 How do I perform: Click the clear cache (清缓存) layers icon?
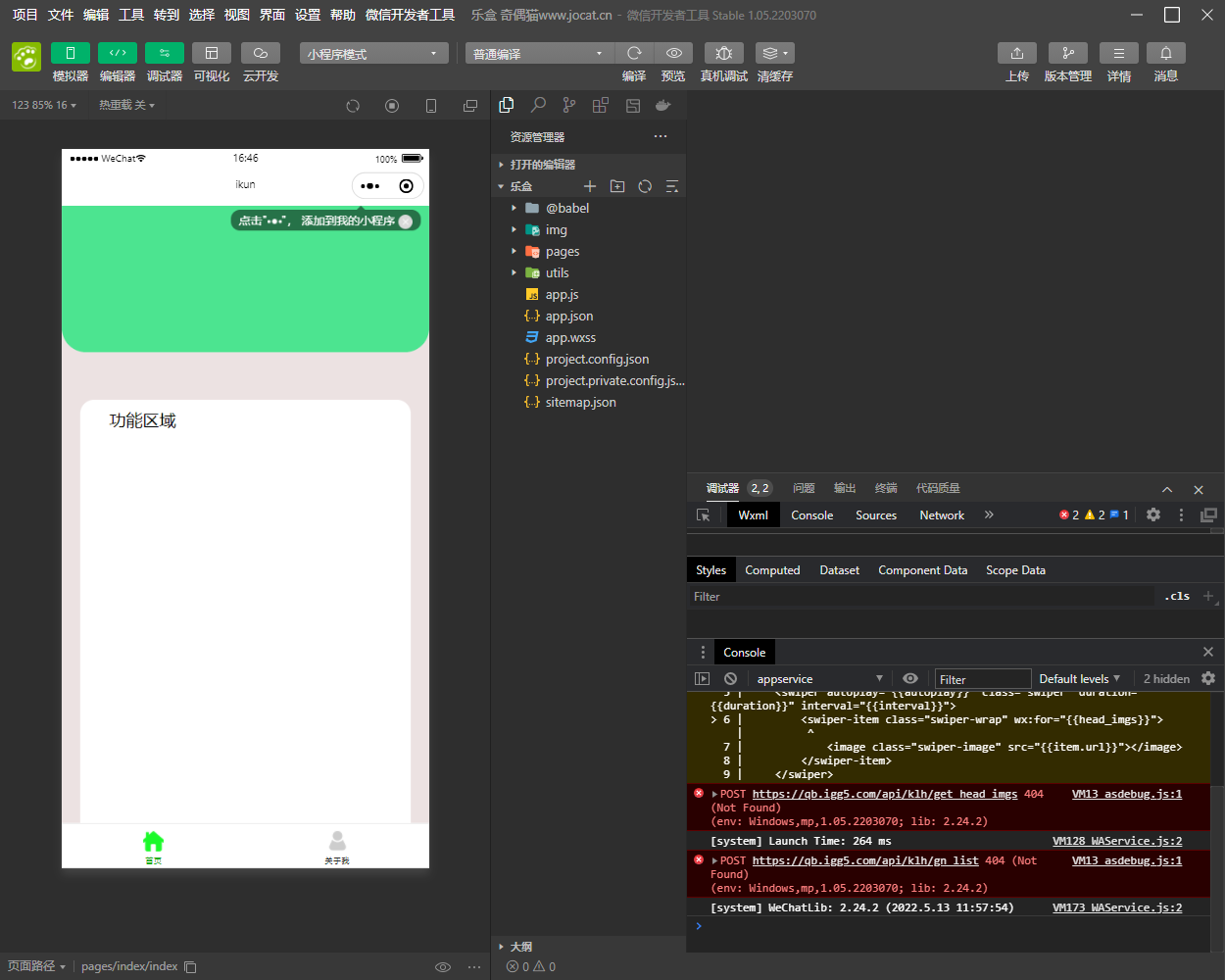point(775,53)
